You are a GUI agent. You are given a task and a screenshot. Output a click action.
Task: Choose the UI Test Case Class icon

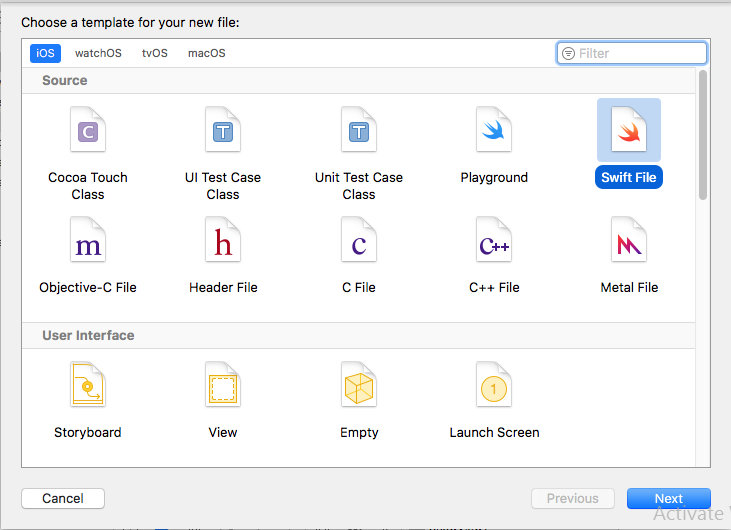point(223,130)
